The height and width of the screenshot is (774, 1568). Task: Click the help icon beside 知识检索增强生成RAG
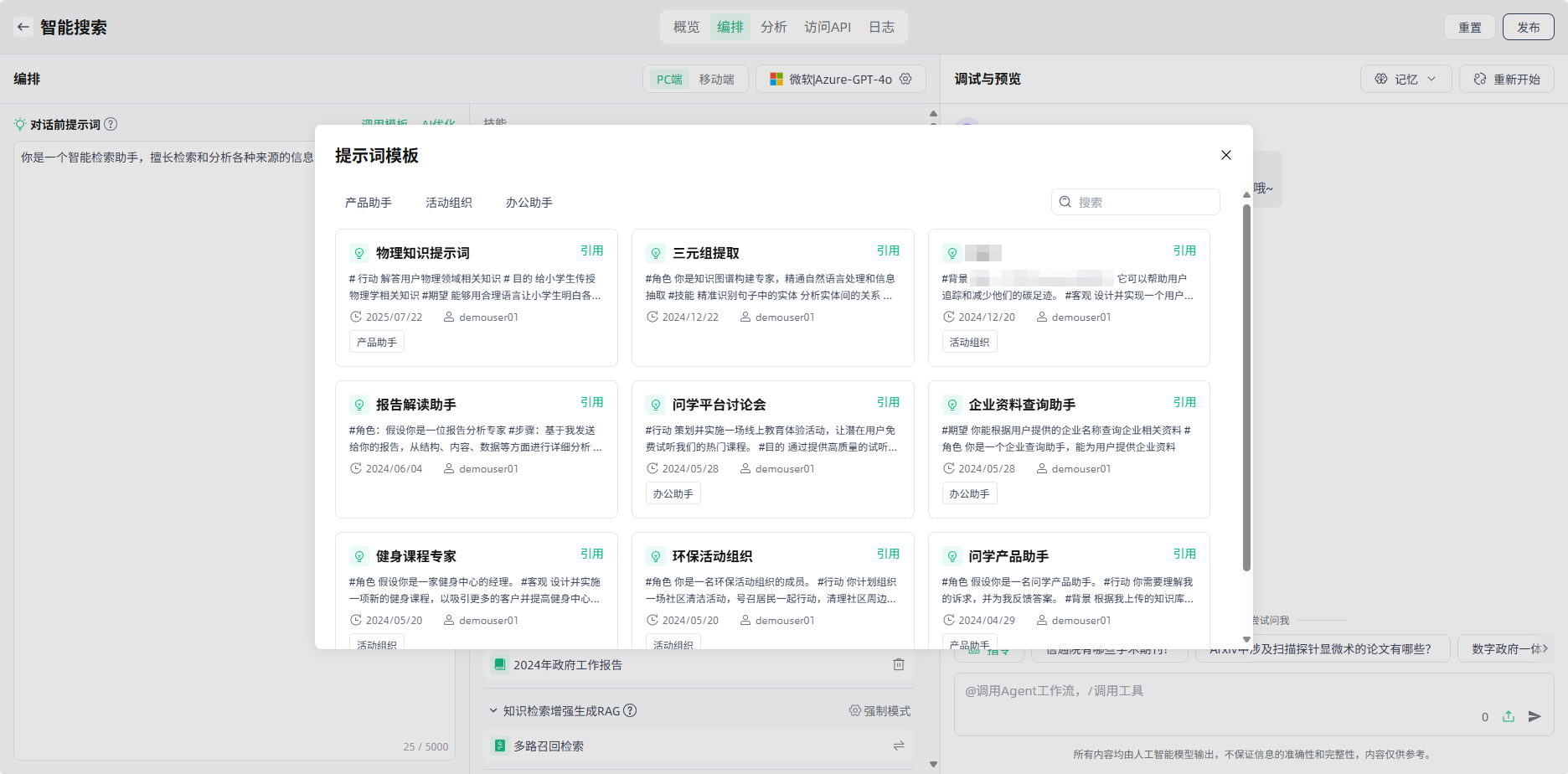pos(630,710)
